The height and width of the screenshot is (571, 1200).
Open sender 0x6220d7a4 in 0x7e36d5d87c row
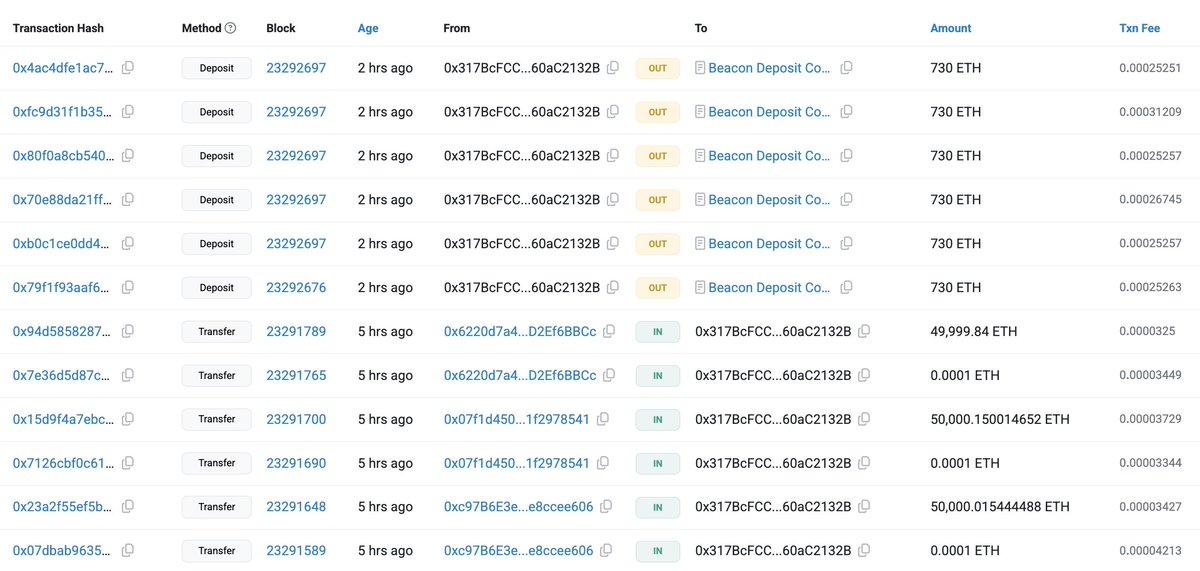pyautogui.click(x=520, y=375)
